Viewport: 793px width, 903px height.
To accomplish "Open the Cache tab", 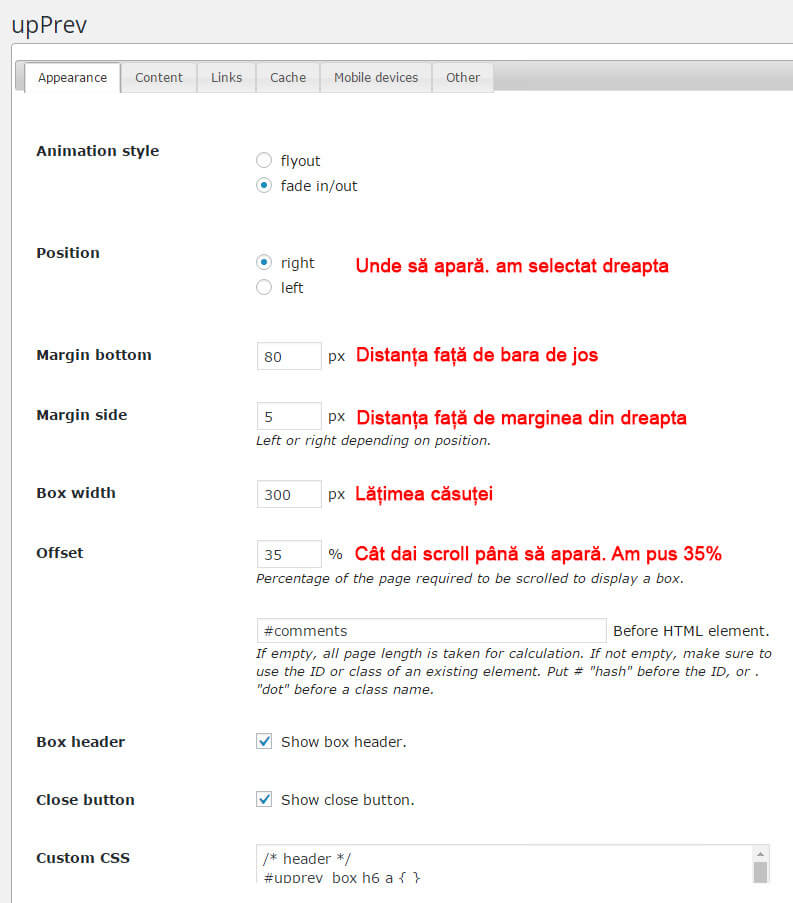I will click(x=288, y=77).
